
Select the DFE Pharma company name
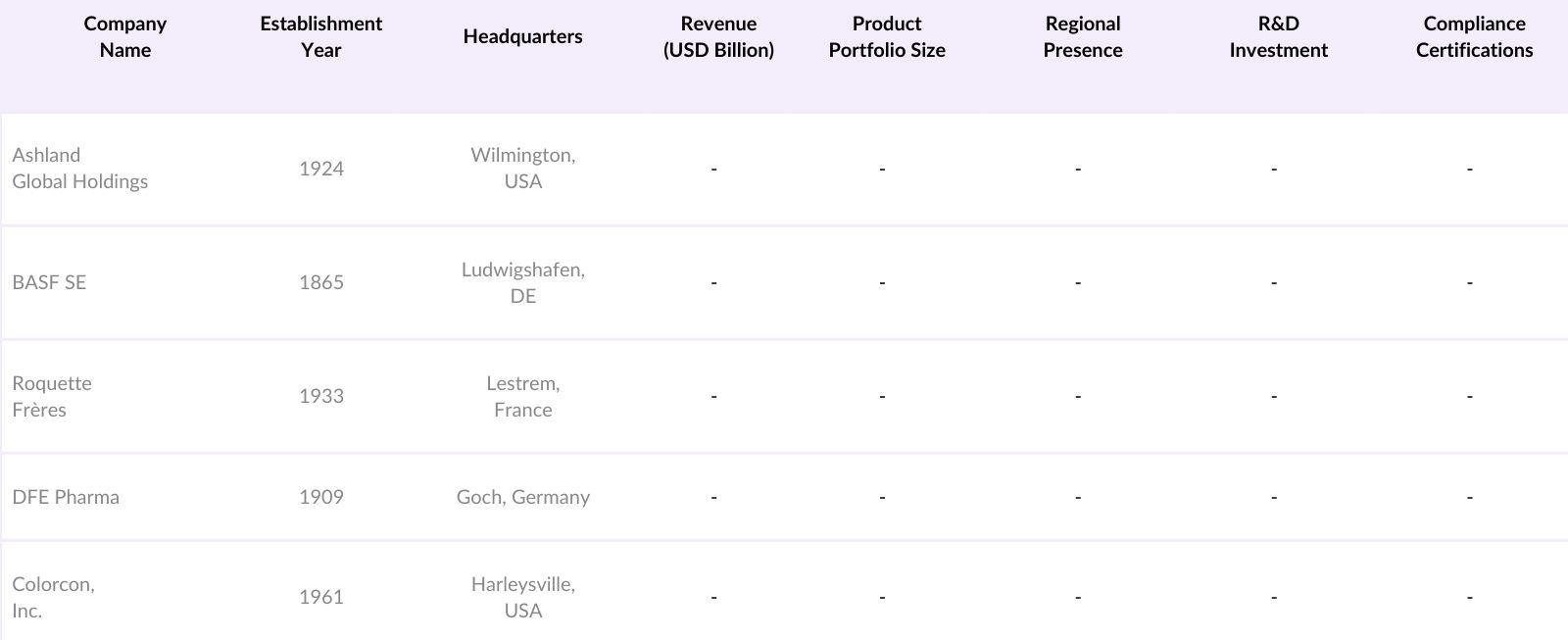pyautogui.click(x=66, y=497)
